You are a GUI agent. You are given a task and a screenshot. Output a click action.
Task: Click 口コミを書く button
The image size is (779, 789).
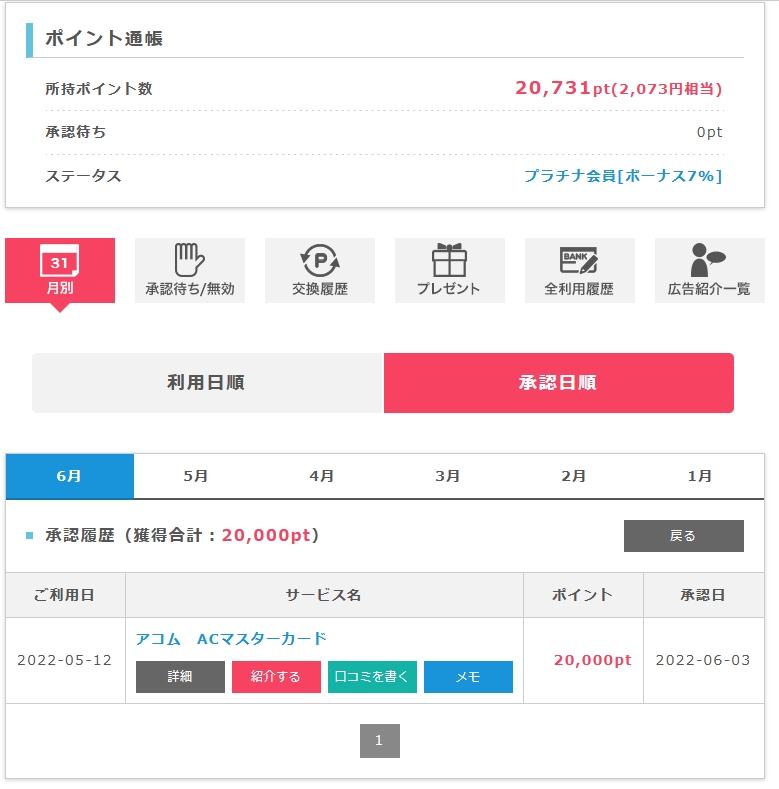pos(372,677)
